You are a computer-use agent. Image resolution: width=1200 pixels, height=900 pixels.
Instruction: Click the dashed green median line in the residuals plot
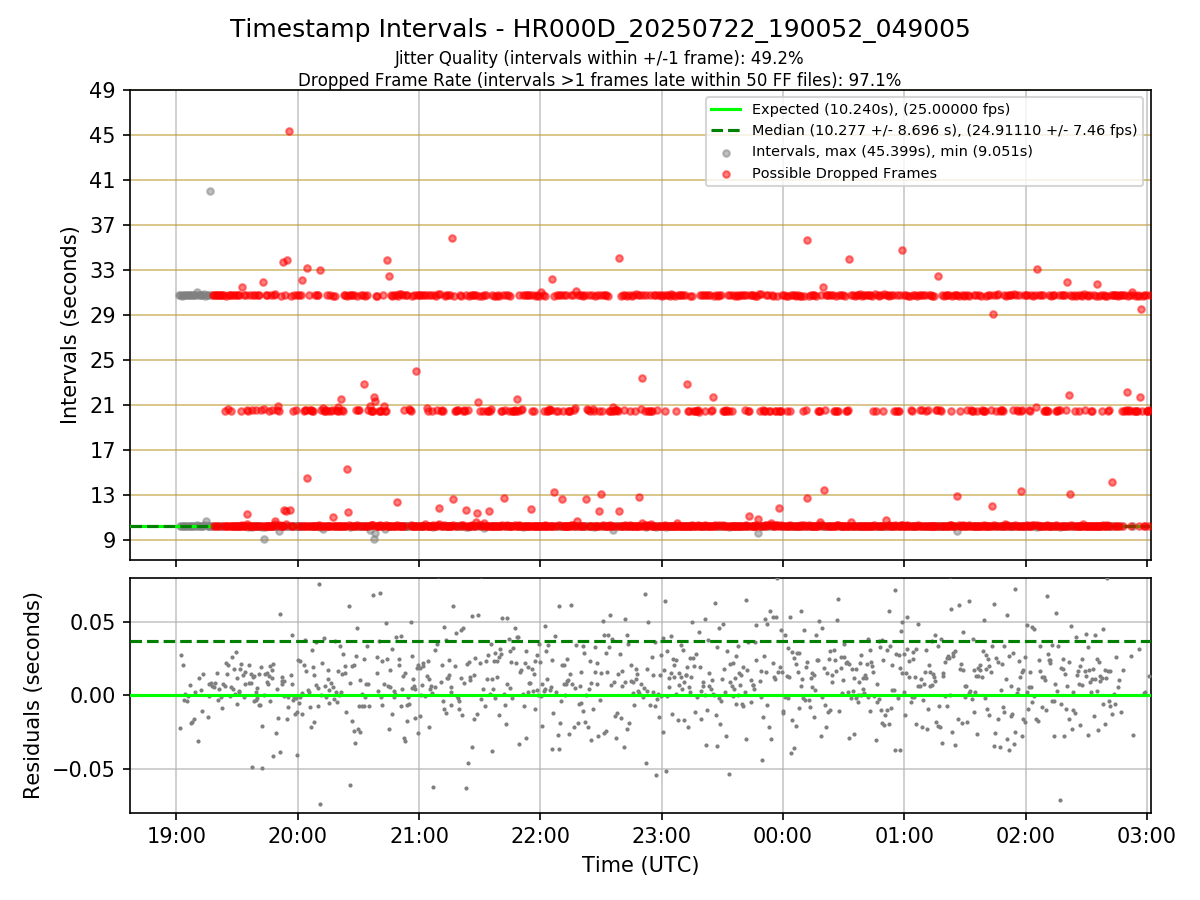click(x=640, y=641)
